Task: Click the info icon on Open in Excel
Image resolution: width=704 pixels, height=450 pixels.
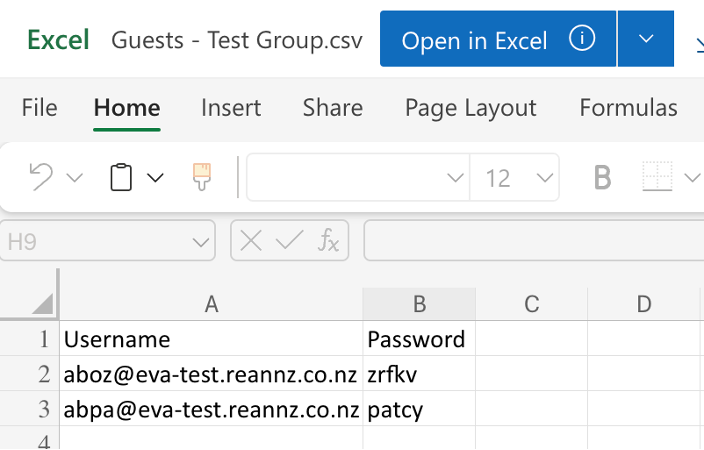Action: coord(582,39)
